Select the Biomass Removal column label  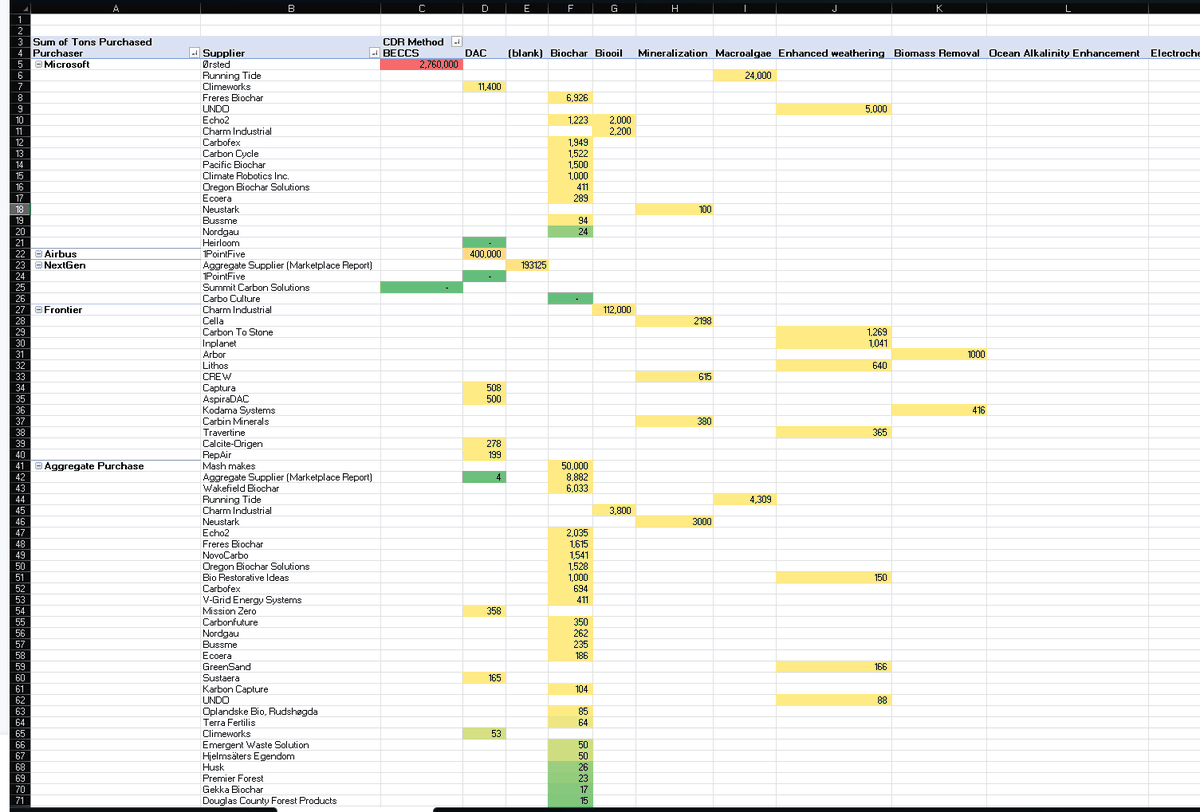pyautogui.click(x=937, y=53)
